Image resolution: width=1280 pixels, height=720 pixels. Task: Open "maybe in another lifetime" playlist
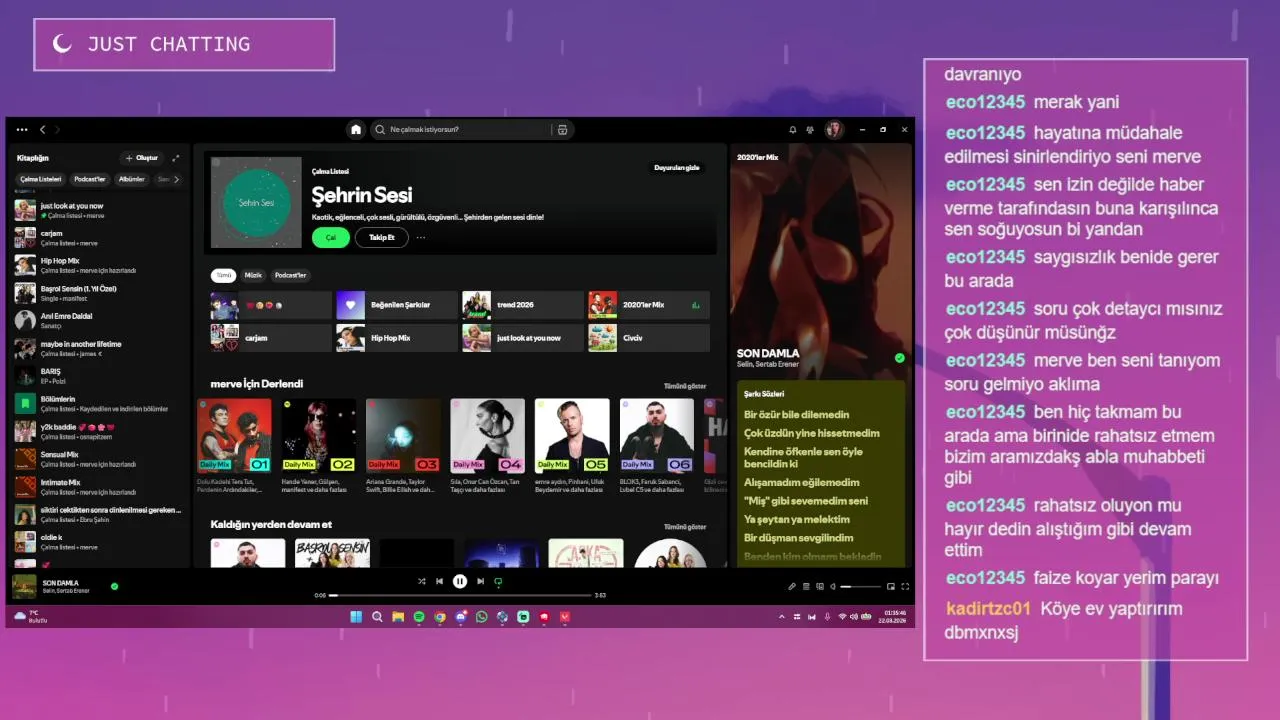point(98,348)
